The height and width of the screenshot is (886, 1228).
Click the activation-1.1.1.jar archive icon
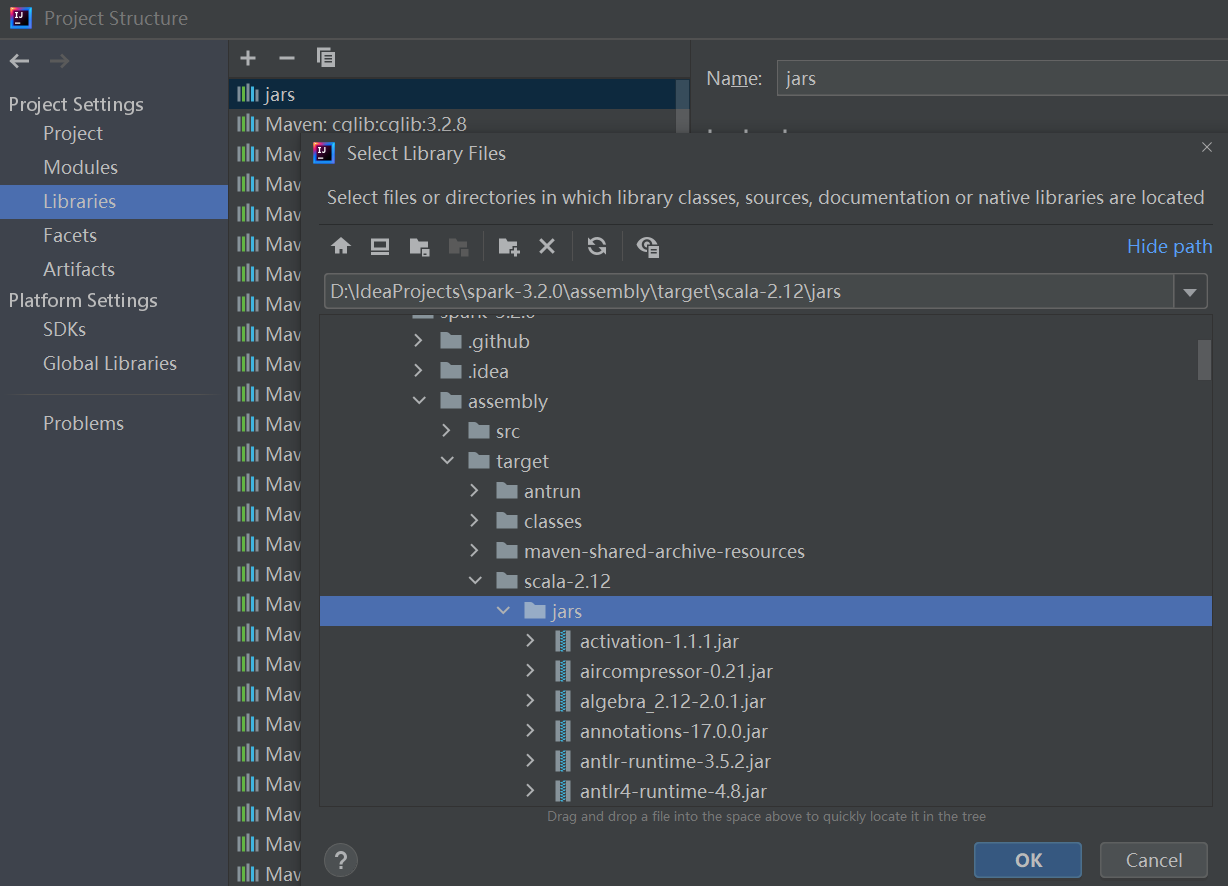(x=563, y=641)
